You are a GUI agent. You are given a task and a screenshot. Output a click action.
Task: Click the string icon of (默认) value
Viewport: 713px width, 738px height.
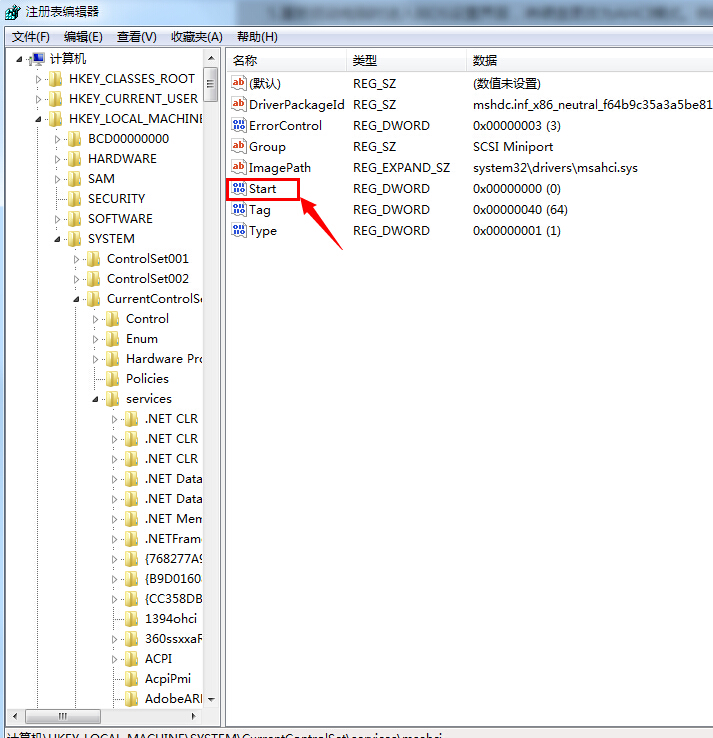(239, 83)
